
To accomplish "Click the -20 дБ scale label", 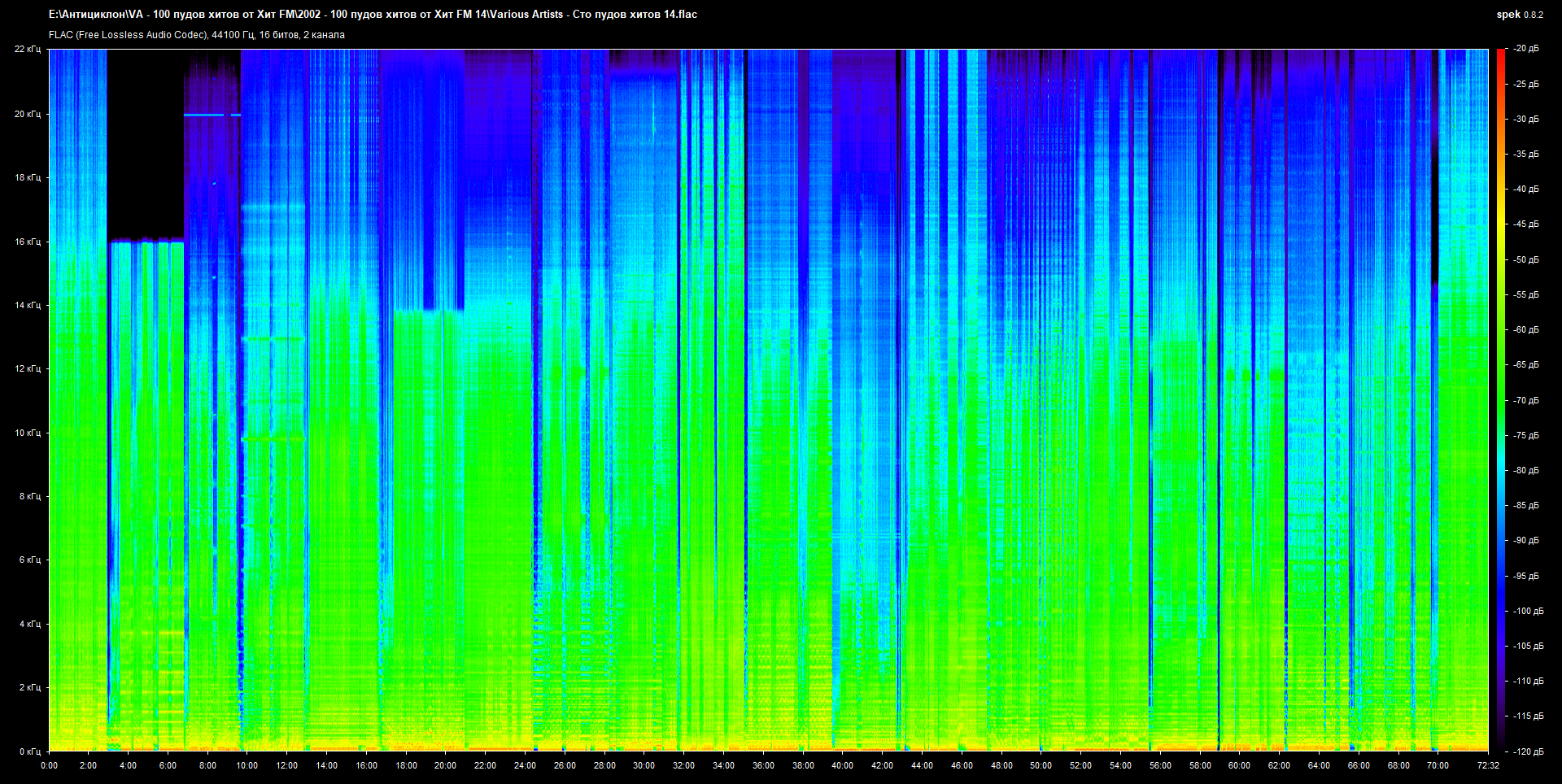I will click(x=1525, y=49).
